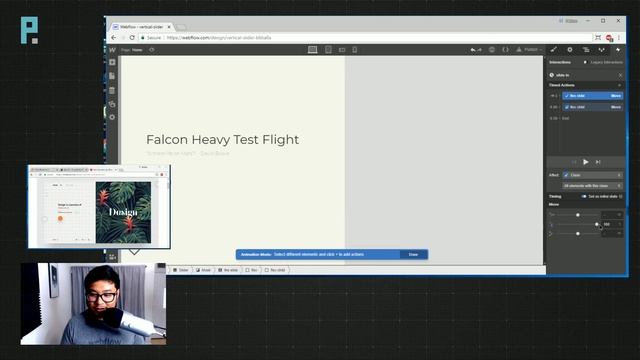
Task: Open a new Chrome tab
Action: click(181, 27)
